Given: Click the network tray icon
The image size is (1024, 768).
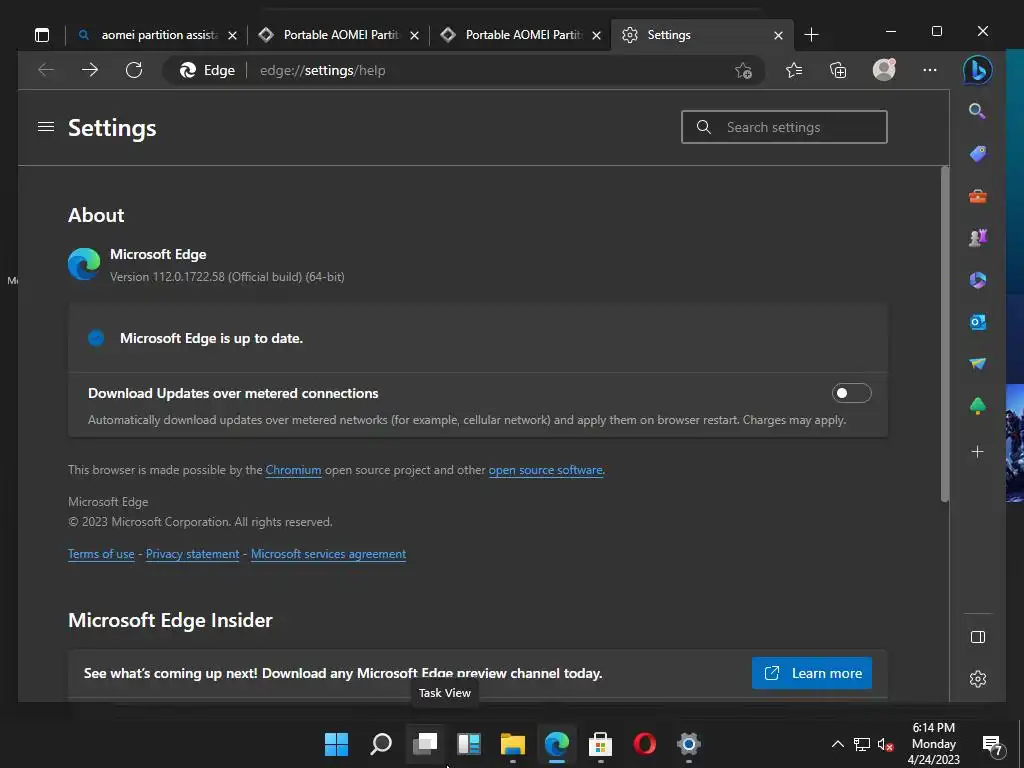Looking at the screenshot, I should (x=861, y=744).
